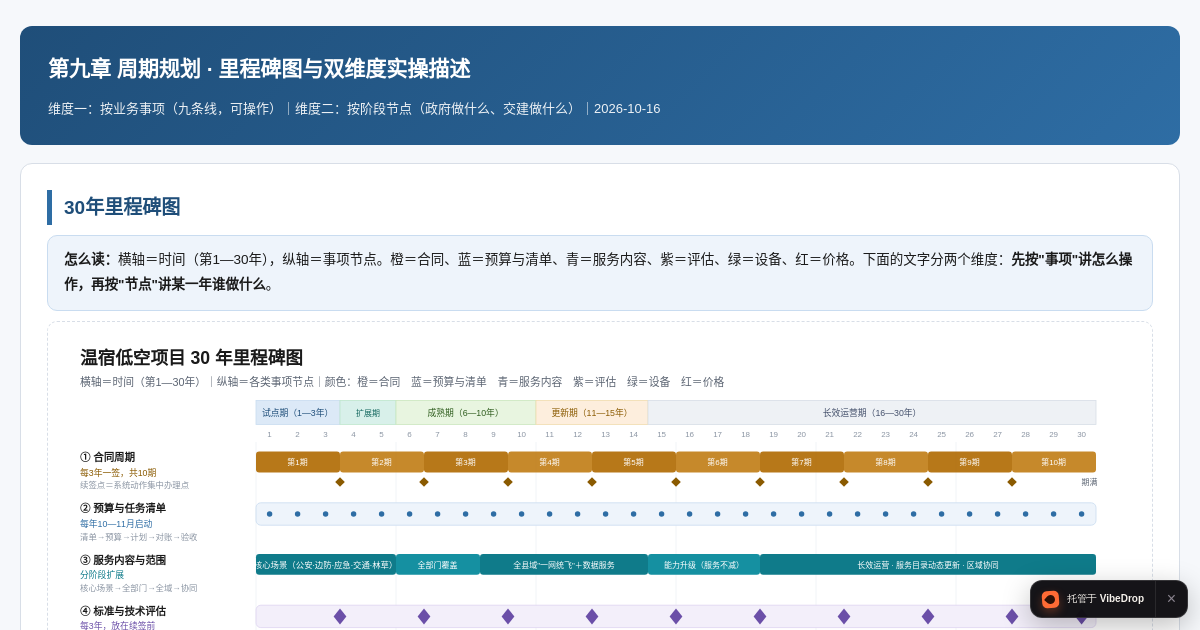Select the 扩展期 phase band

click(x=368, y=413)
